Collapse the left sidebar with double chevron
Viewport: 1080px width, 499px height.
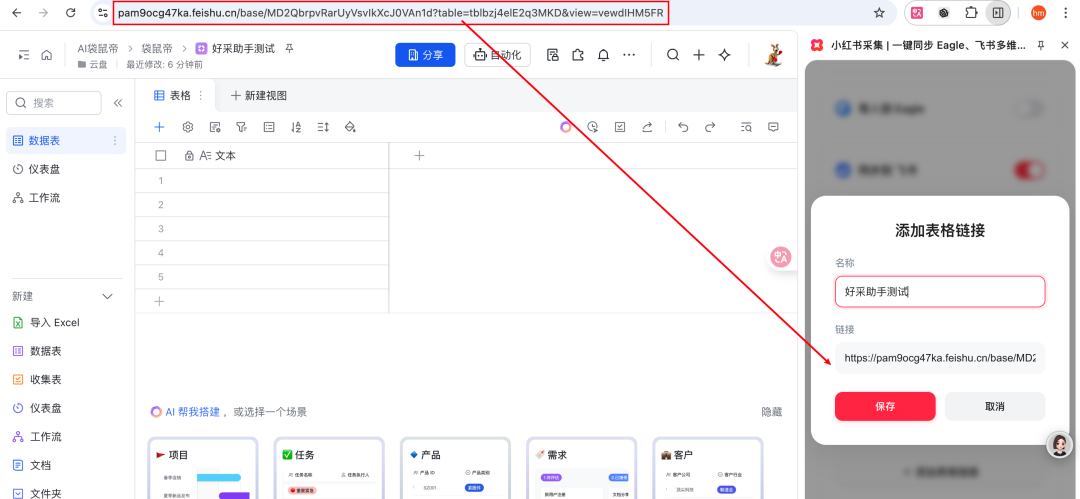[x=118, y=103]
